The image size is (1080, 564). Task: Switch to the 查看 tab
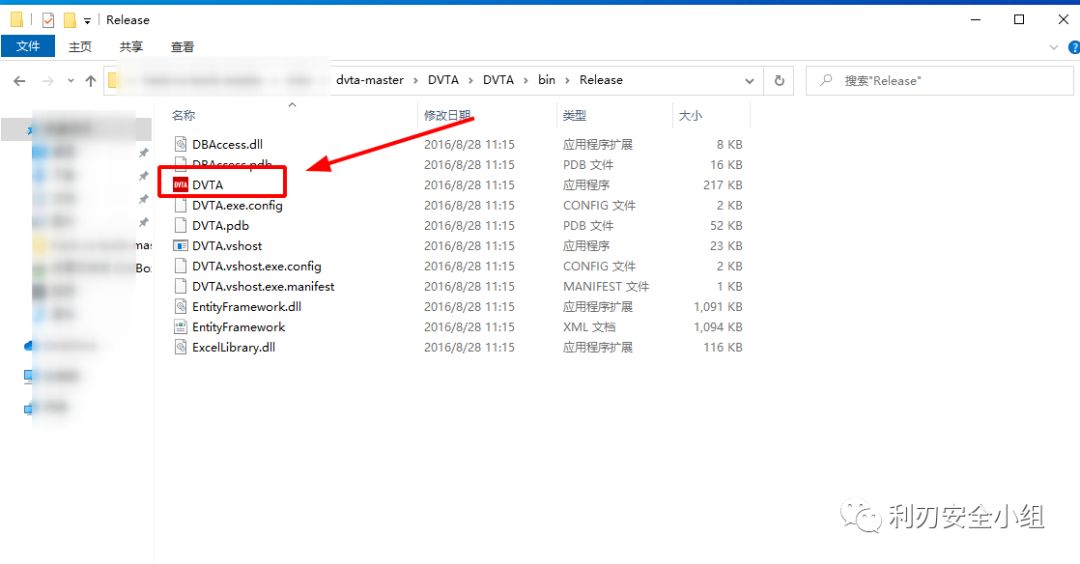point(182,47)
